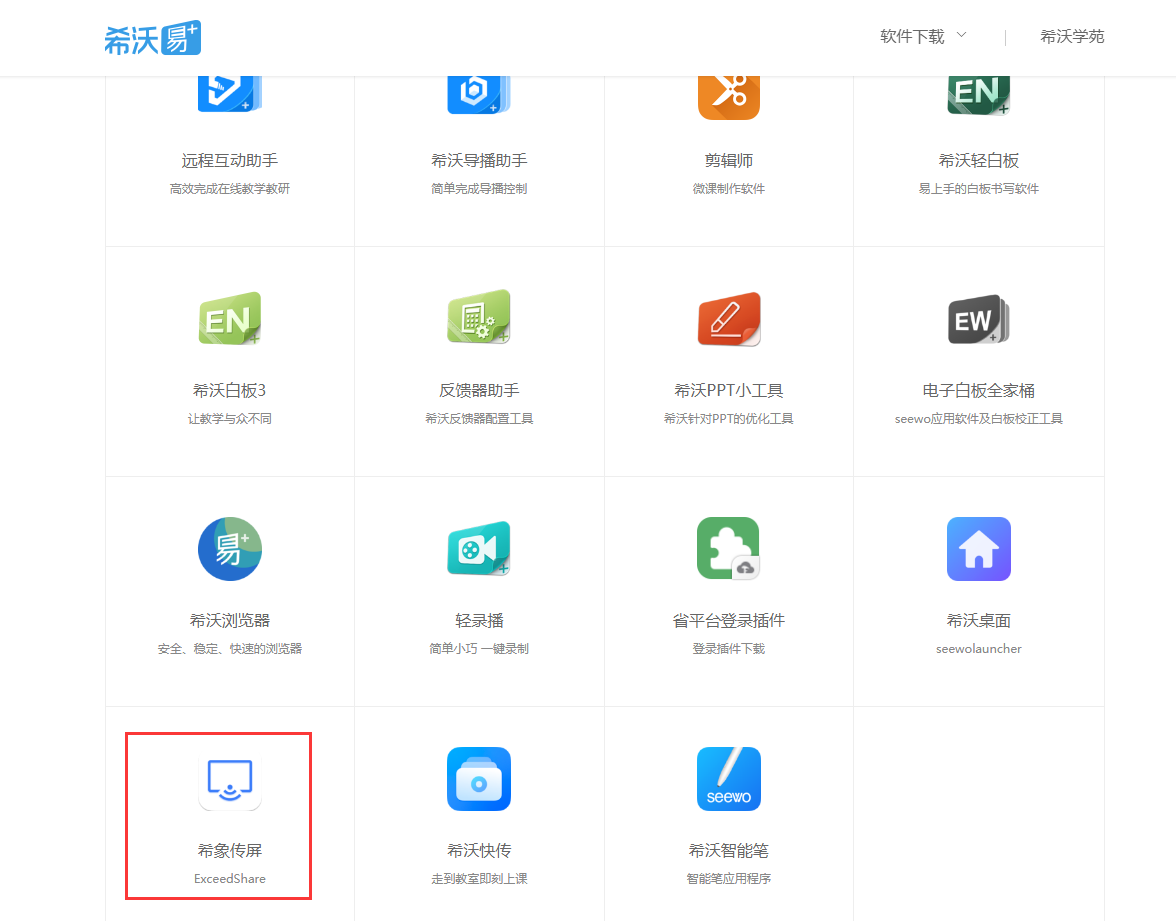This screenshot has height=921, width=1176.
Task: Select the 轻录播 title
Action: pyautogui.click(x=478, y=621)
